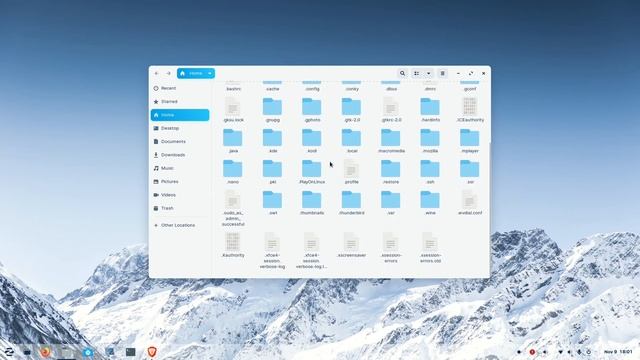The width and height of the screenshot is (640, 360).
Task: Open Desktop in the sidebar
Action: [180, 128]
